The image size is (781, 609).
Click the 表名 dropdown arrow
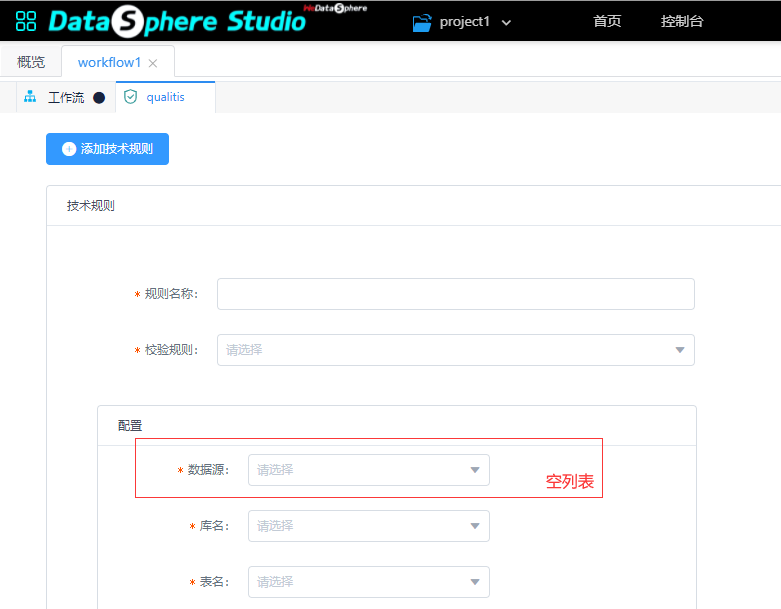pyautogui.click(x=475, y=582)
